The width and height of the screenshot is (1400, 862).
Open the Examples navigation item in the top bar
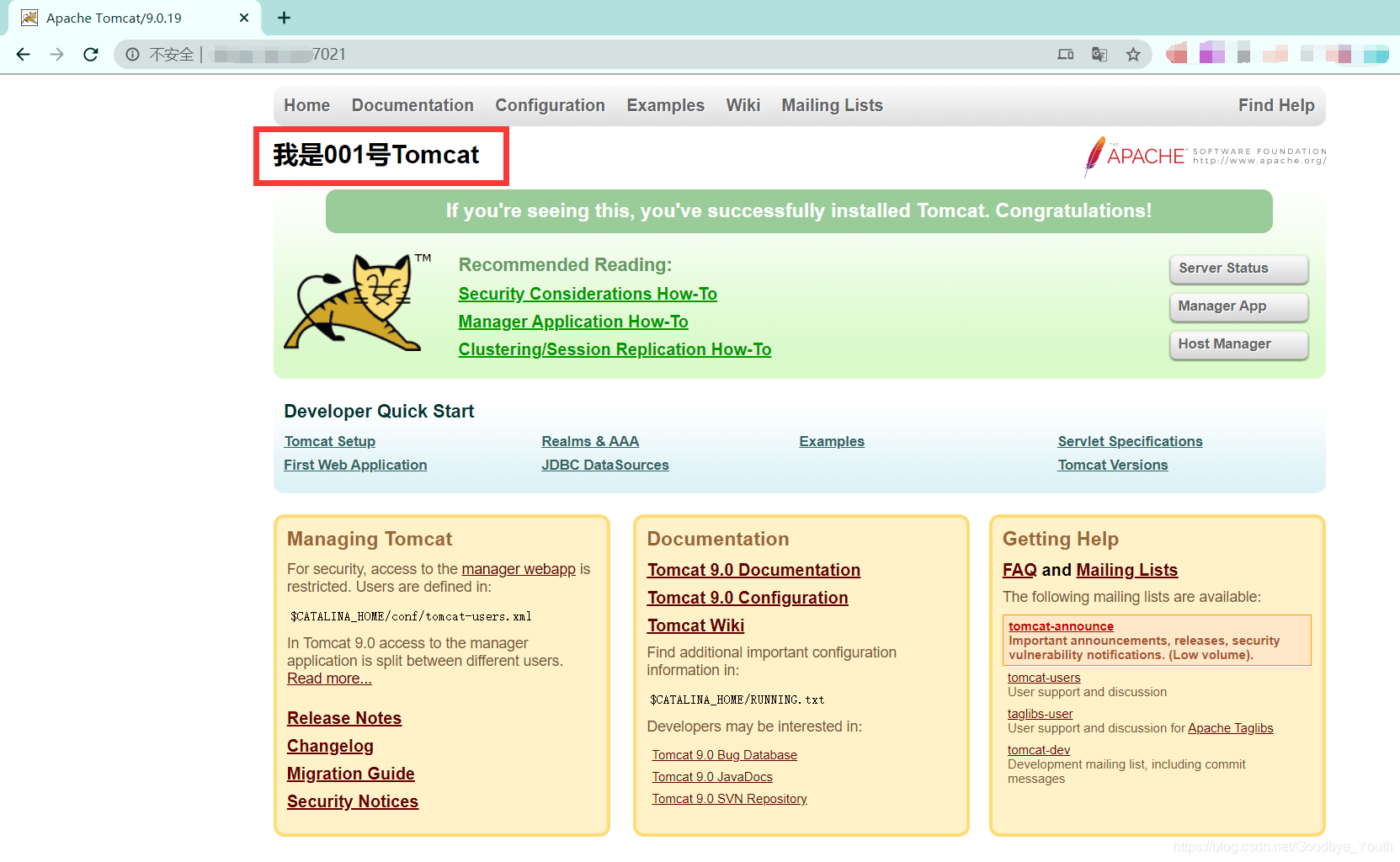coord(665,105)
